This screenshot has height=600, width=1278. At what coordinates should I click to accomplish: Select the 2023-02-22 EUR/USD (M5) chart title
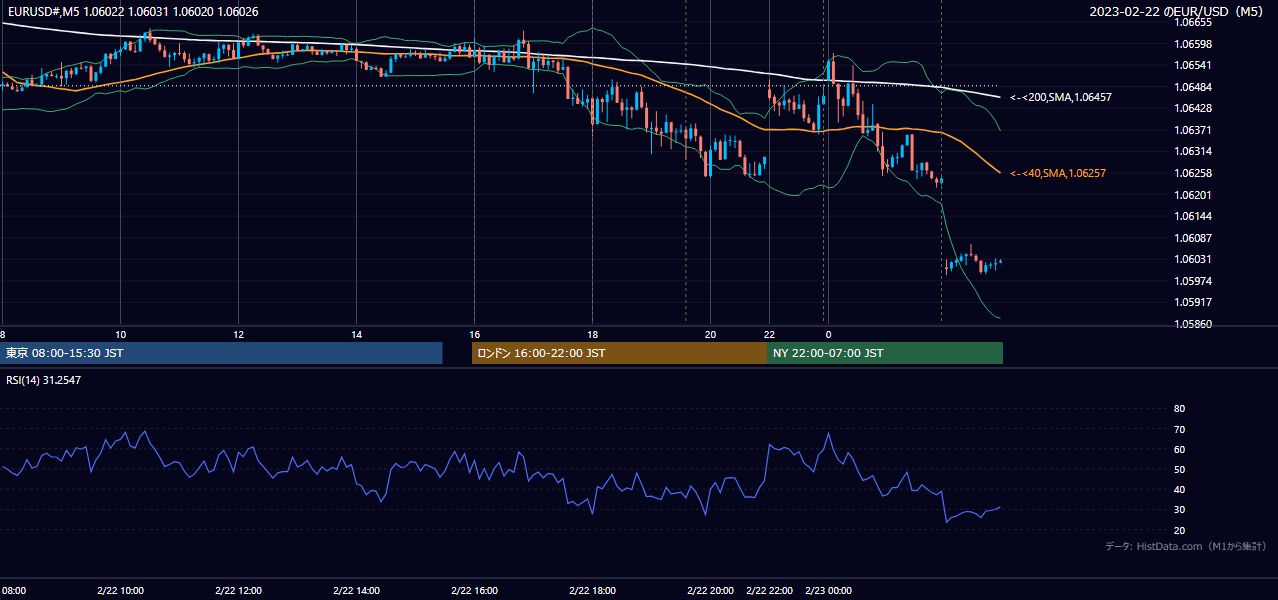click(x=1178, y=11)
